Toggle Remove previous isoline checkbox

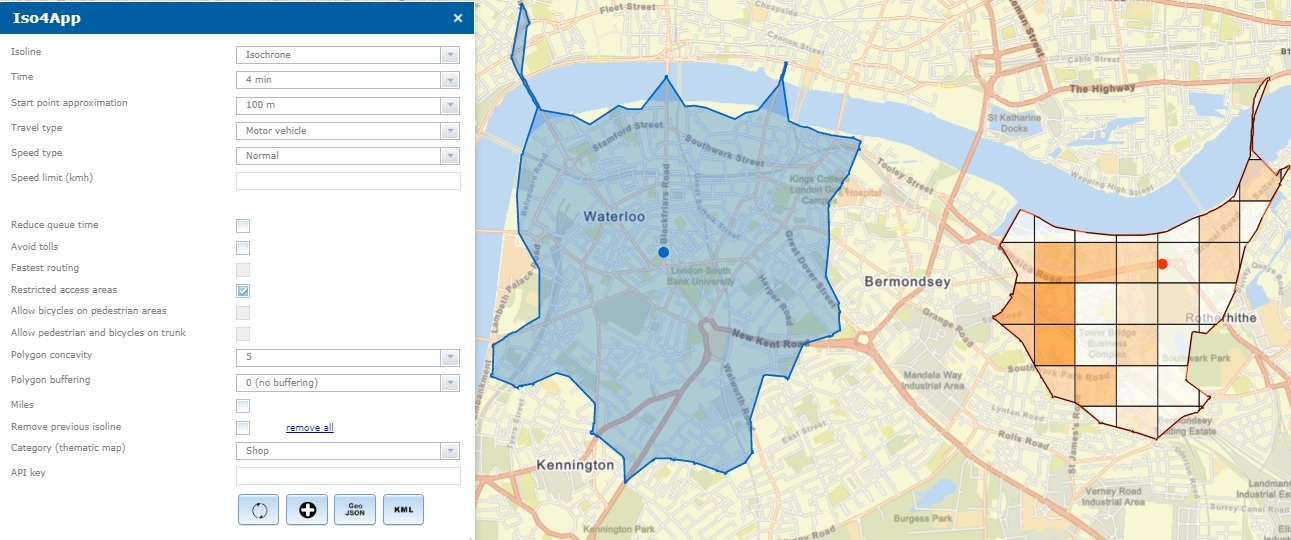[x=243, y=428]
